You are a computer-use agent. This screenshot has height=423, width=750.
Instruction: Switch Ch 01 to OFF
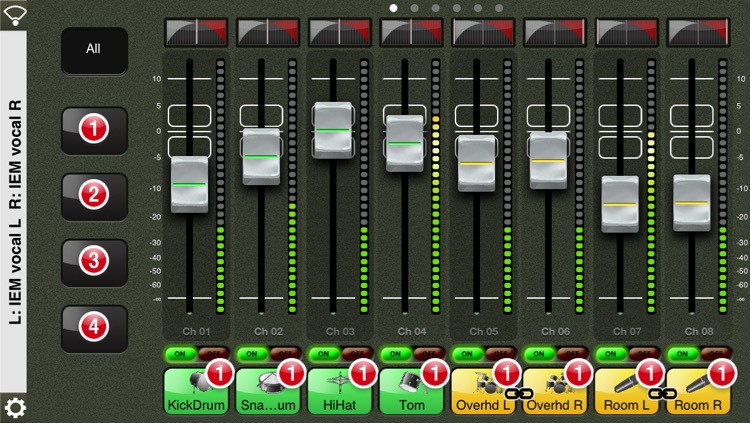click(213, 354)
